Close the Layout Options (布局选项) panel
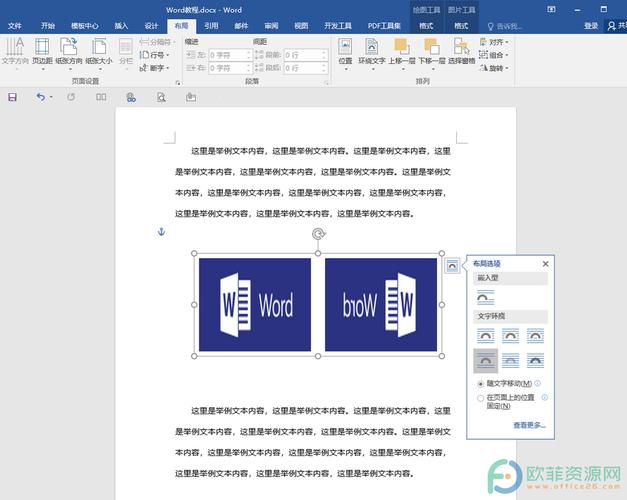This screenshot has height=500, width=627. (x=545, y=264)
